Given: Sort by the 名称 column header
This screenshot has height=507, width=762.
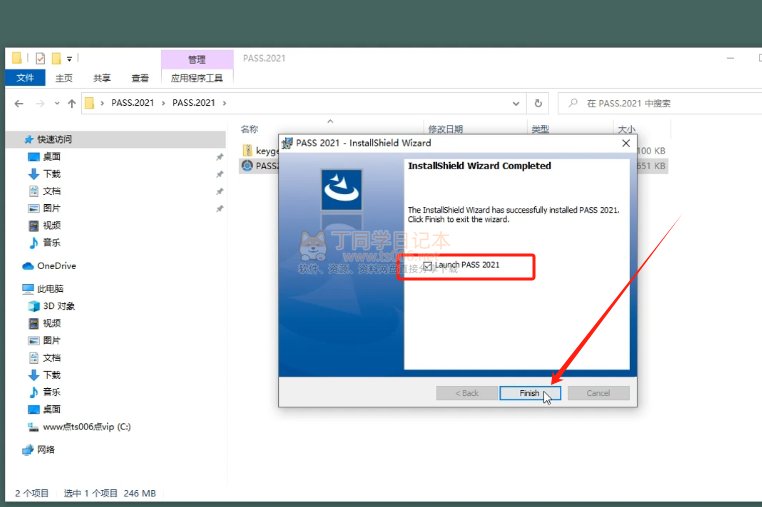Looking at the screenshot, I should coord(249,129).
